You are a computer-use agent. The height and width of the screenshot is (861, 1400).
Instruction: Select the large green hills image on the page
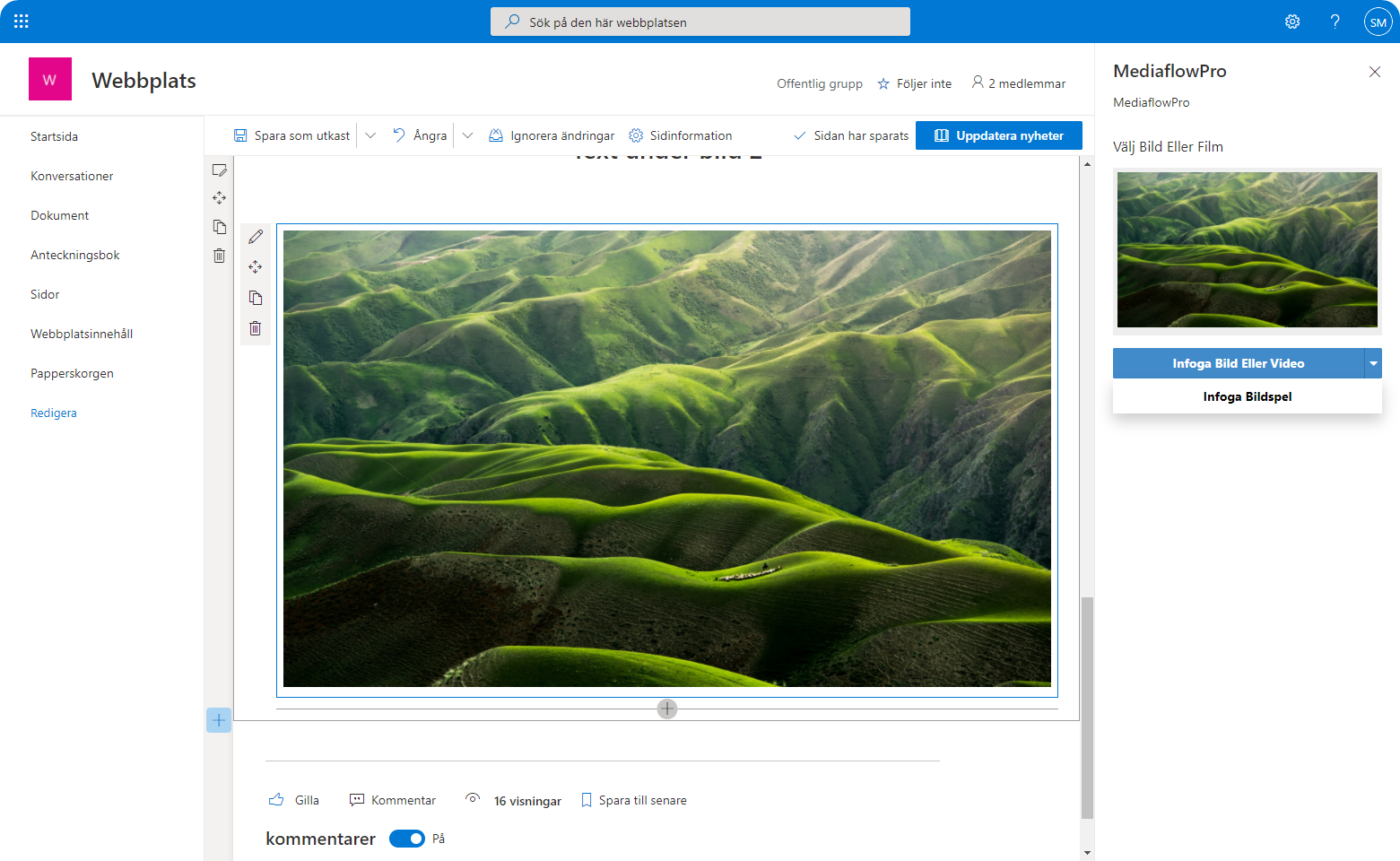tap(667, 458)
